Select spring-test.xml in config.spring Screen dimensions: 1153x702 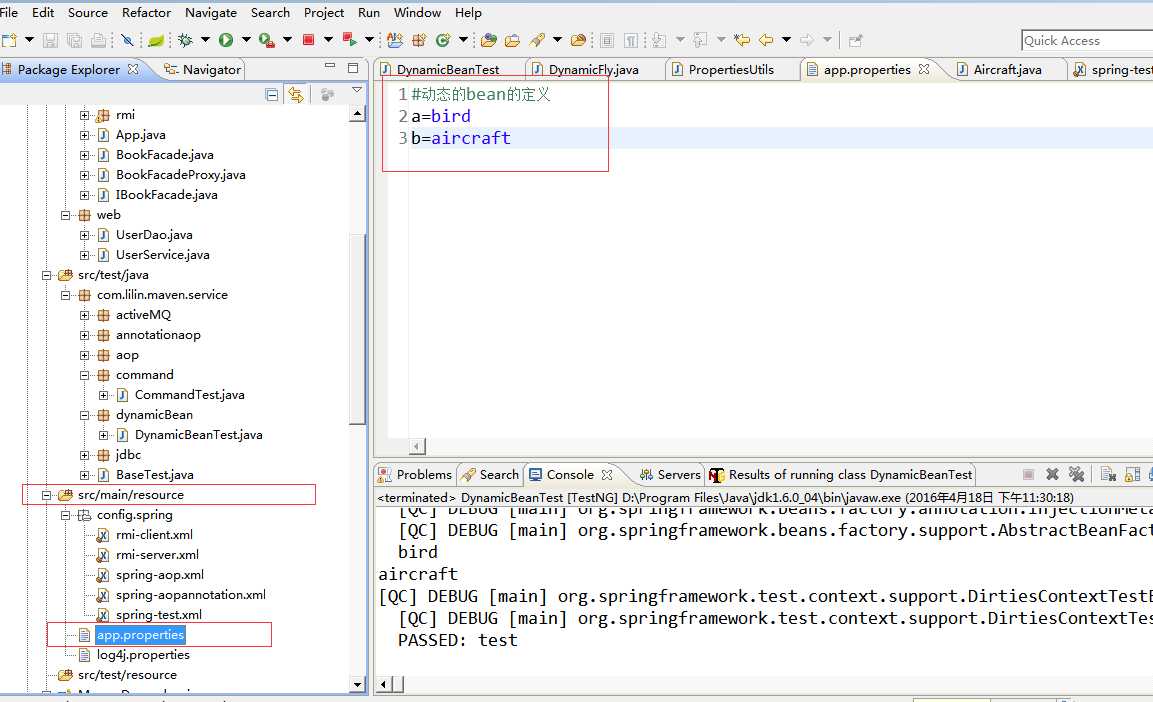tap(159, 615)
